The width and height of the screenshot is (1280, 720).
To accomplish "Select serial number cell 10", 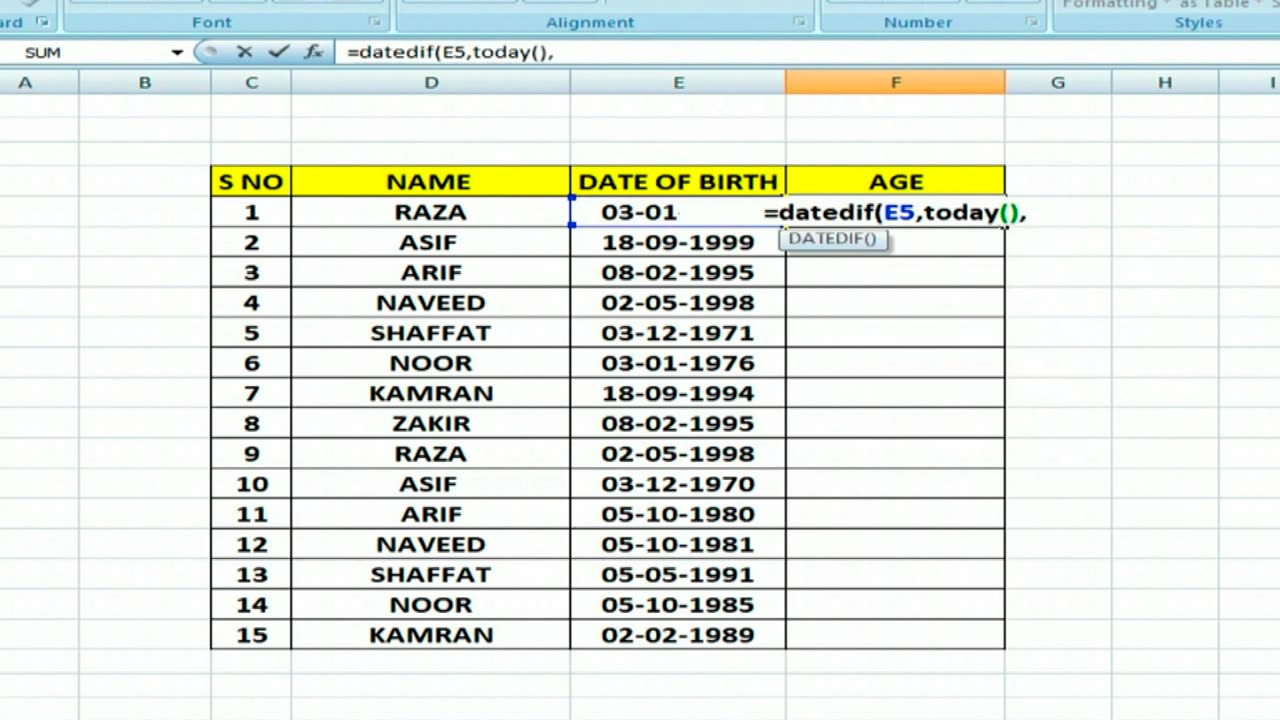I will pos(251,483).
